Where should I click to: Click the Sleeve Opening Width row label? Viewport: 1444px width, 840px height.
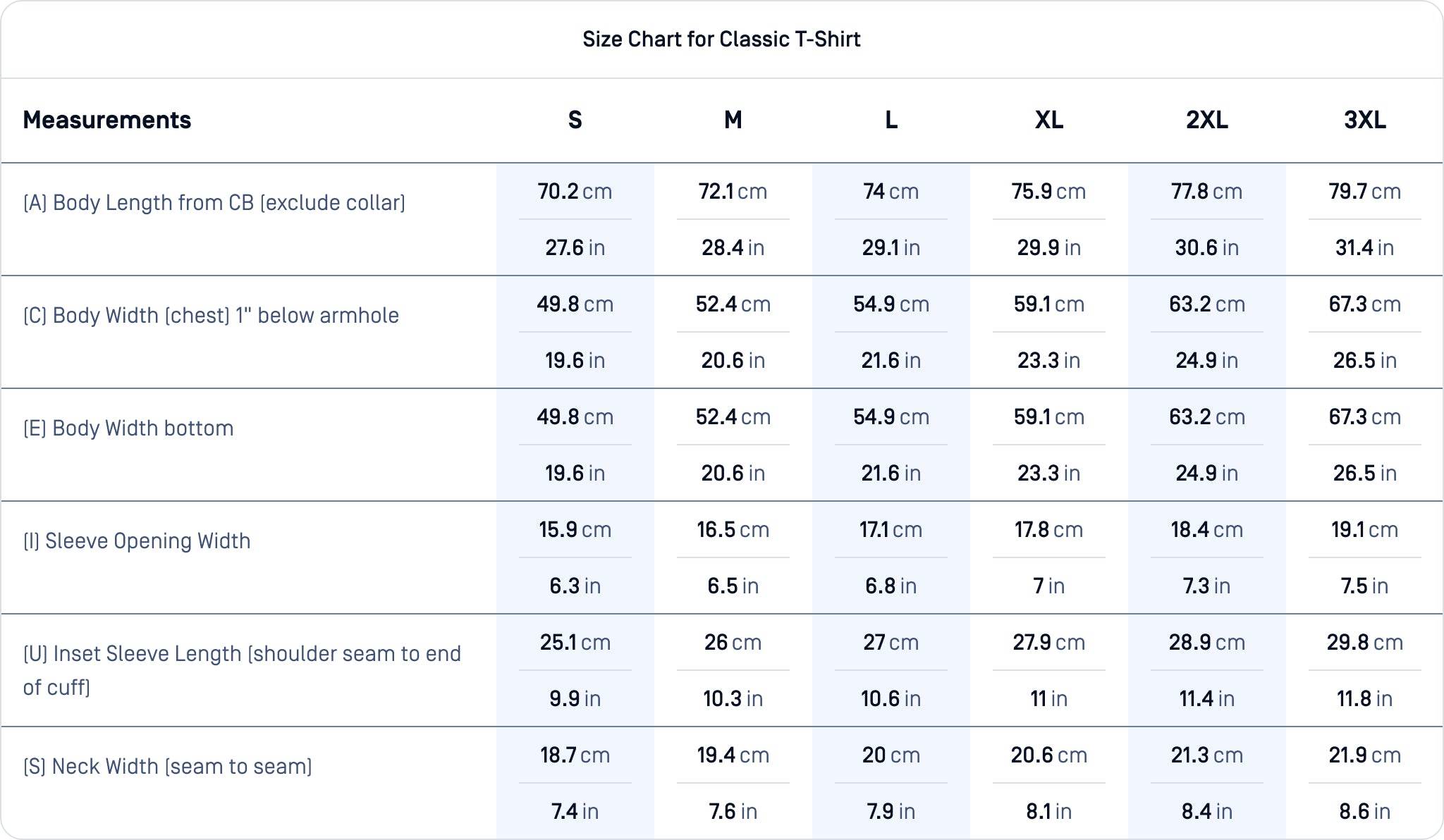137,541
